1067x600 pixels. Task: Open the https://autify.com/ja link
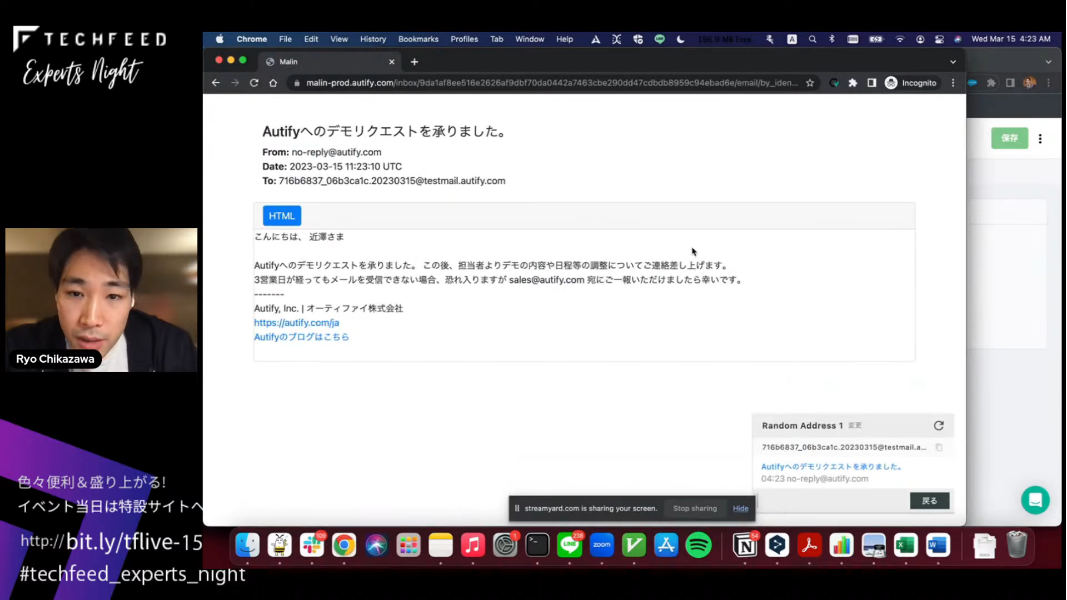click(297, 322)
